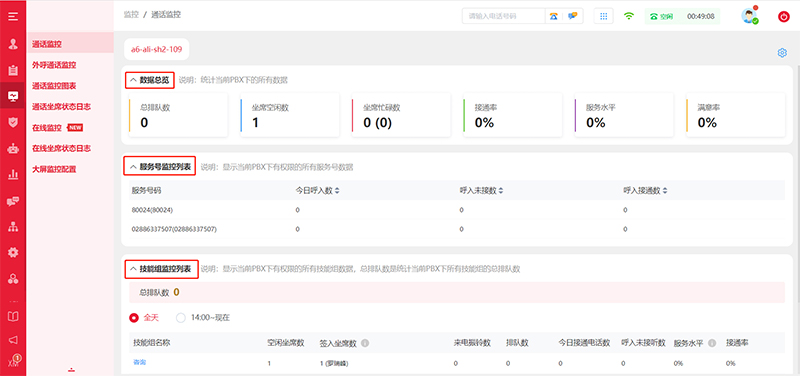This screenshot has width=800, height=376.
Task: Collapse the submenu panel with bottom arrow
Action: coord(71,370)
